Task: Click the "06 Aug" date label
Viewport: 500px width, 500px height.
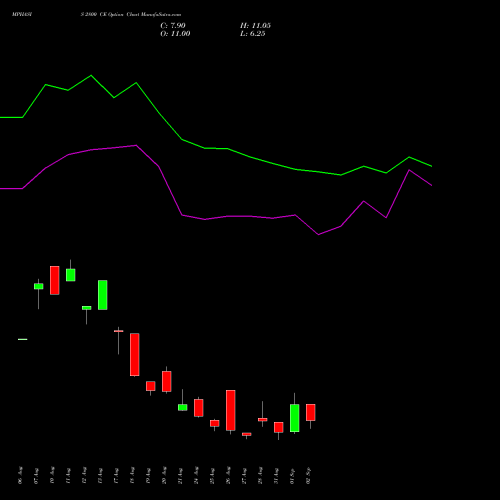Action: [x=20, y=476]
